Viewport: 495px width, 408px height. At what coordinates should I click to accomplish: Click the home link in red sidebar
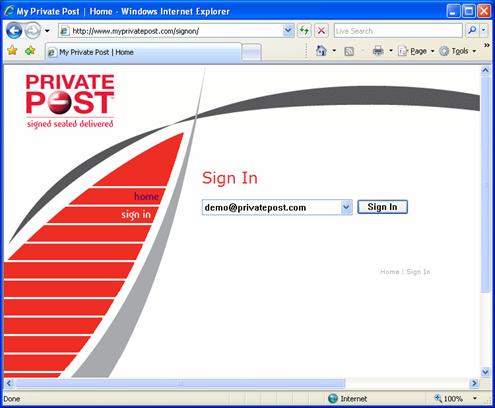[x=146, y=196]
